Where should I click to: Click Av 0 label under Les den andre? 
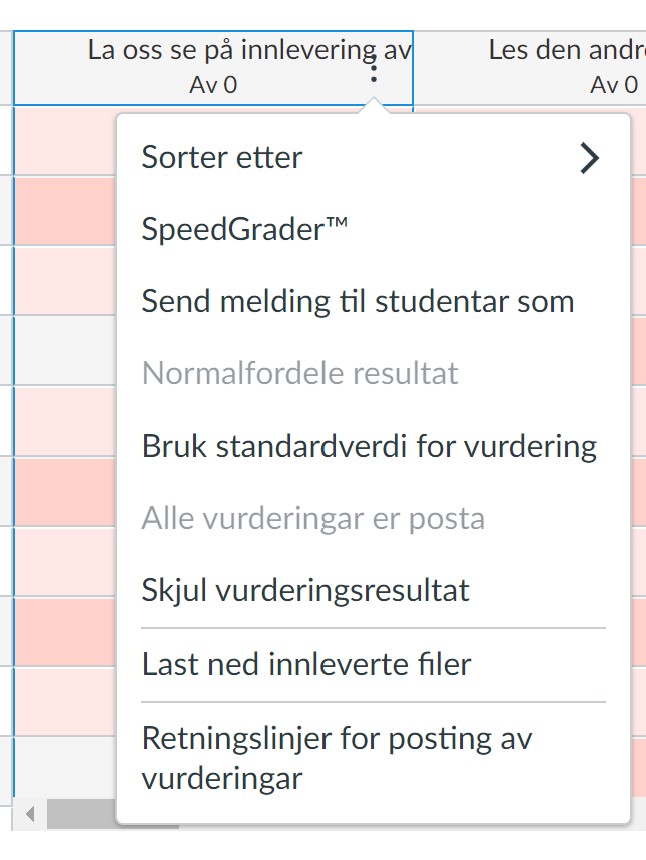(613, 85)
